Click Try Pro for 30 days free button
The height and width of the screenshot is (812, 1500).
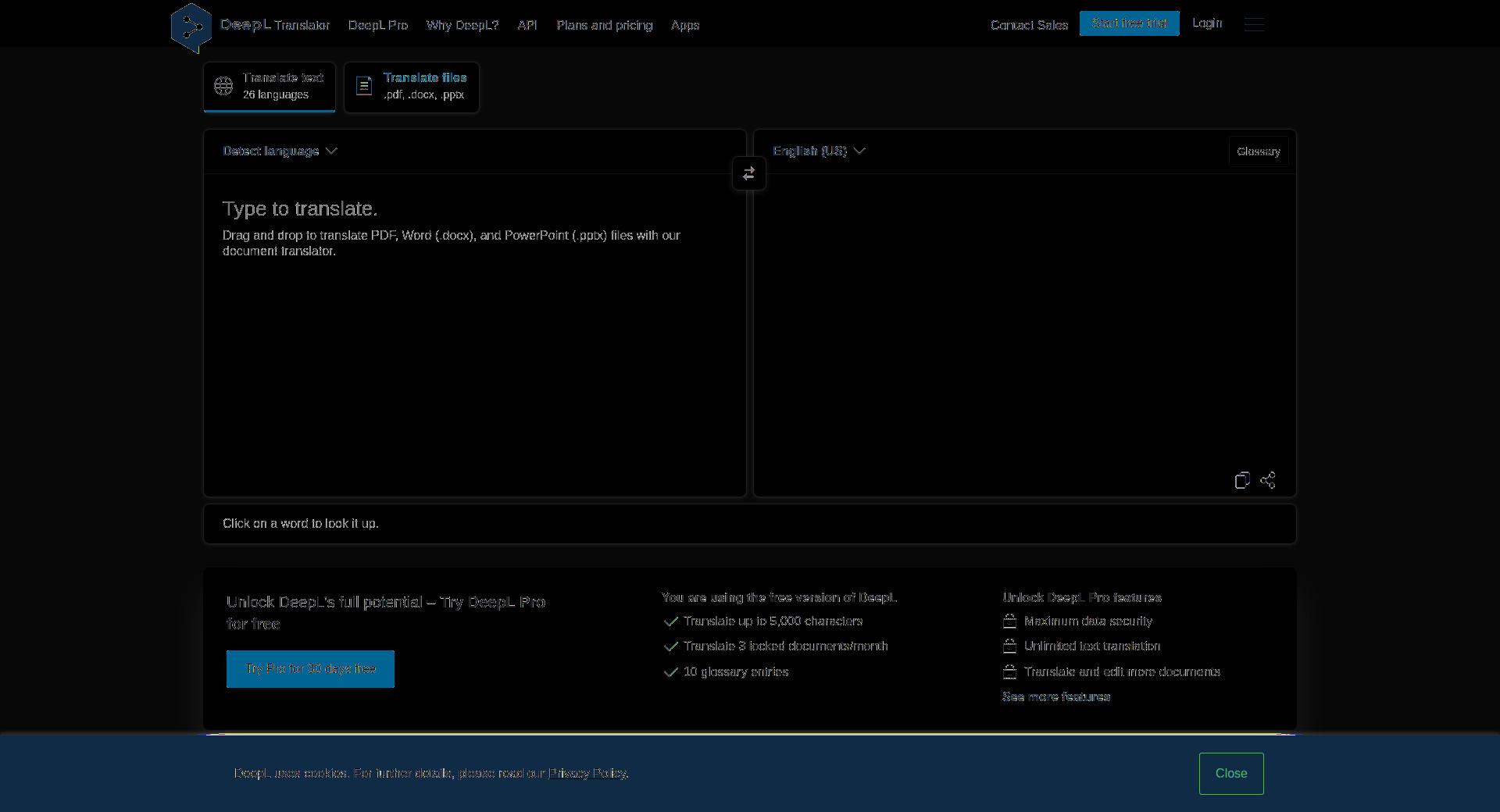coord(310,669)
